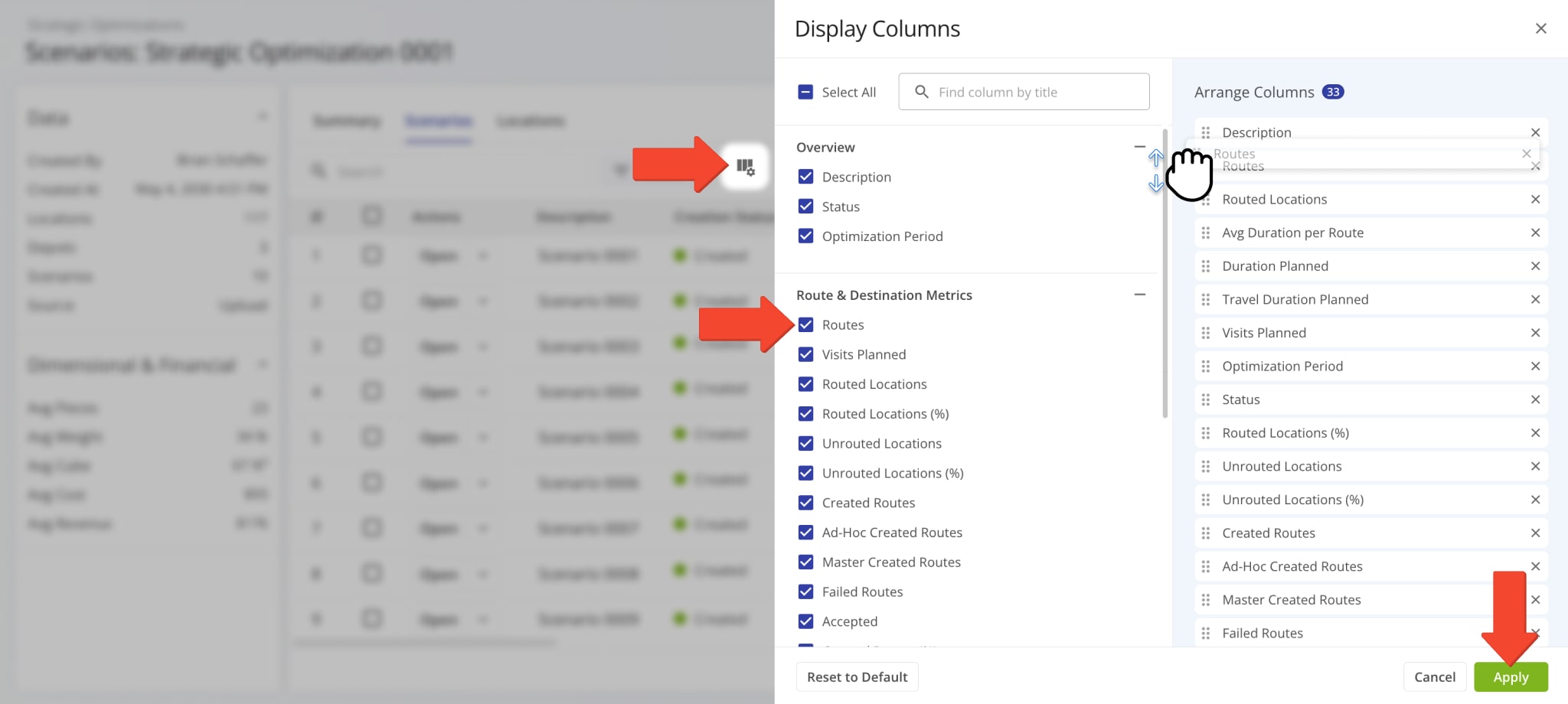Remove Status from arranged columns
1568x704 pixels.
1535,399
